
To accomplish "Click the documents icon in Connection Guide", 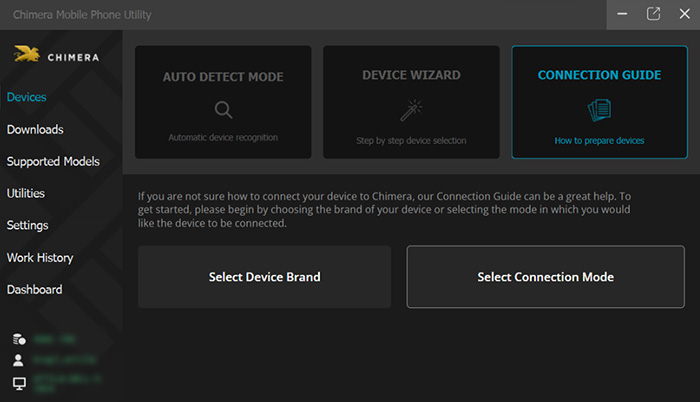I will [599, 110].
